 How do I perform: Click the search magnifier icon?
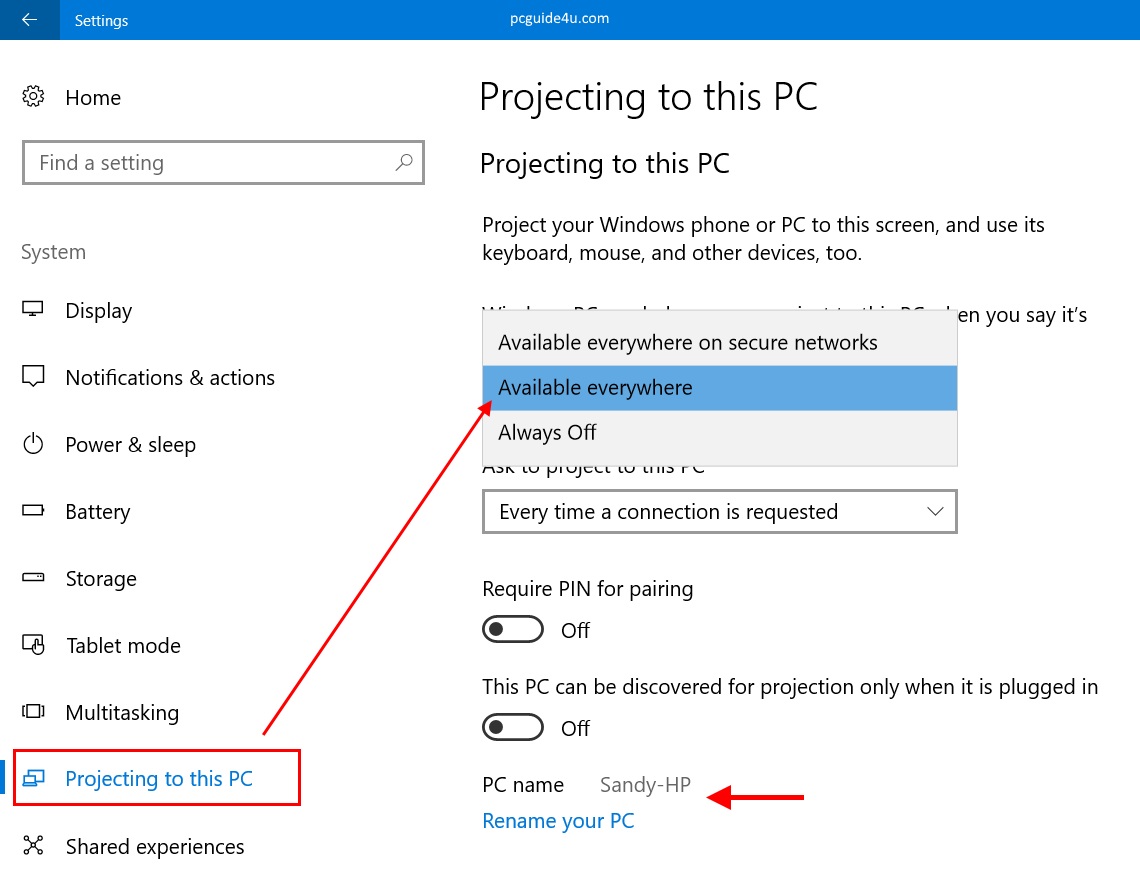click(x=404, y=162)
